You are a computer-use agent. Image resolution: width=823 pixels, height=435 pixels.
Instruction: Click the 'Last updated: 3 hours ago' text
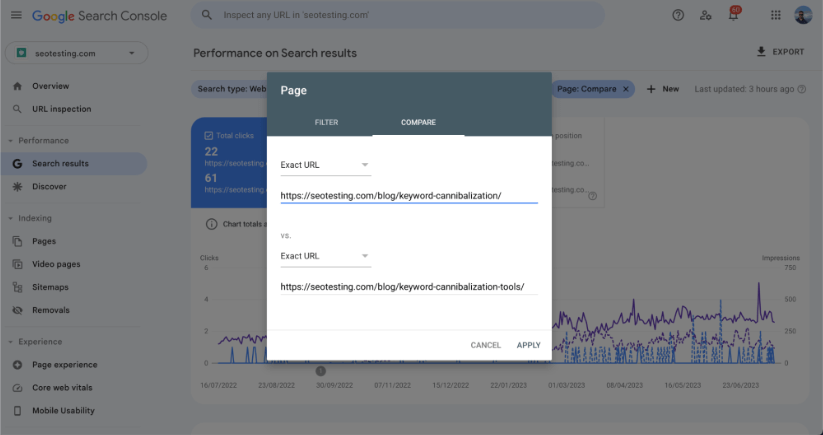click(744, 89)
